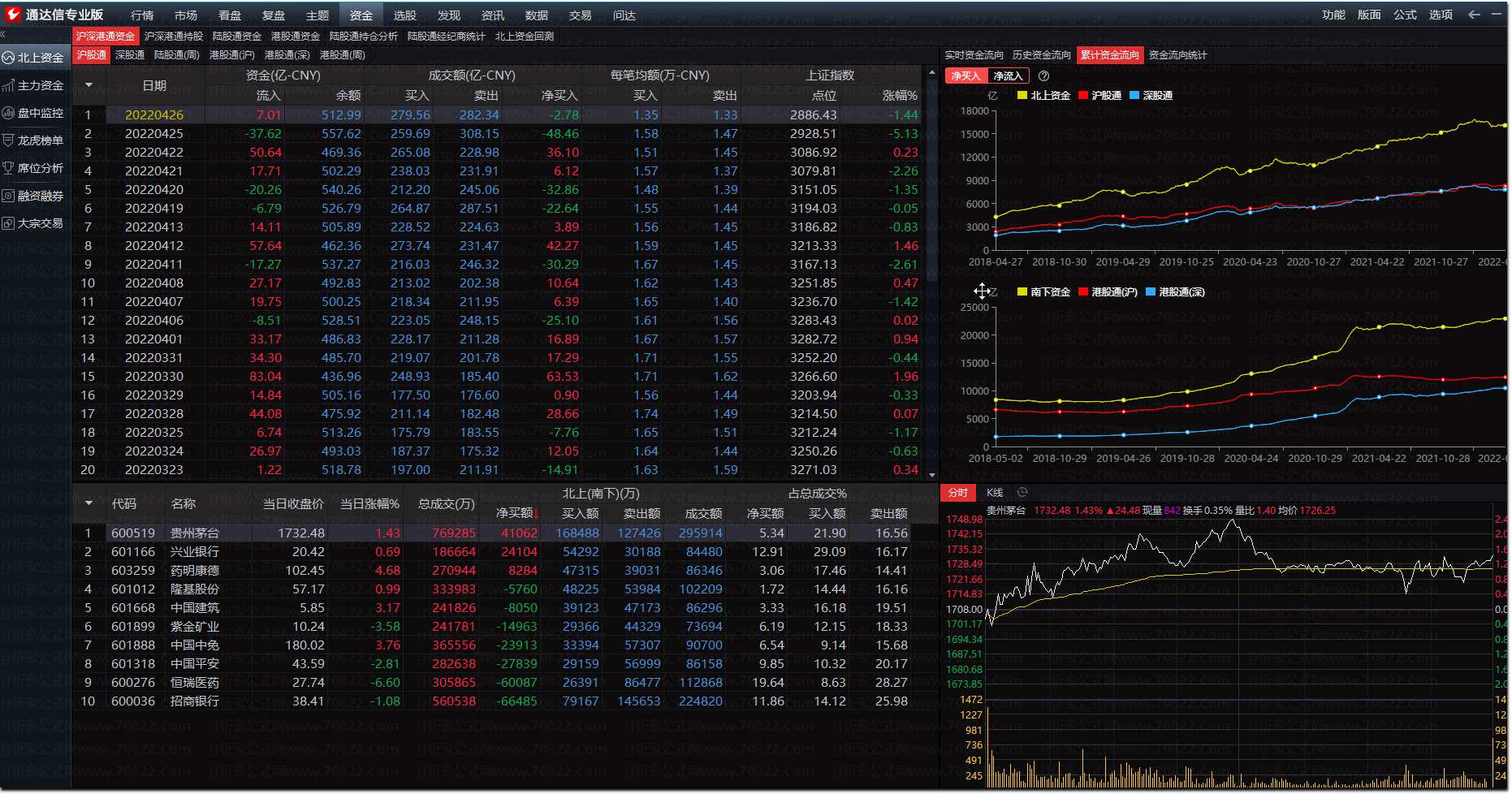Click the 功能 button in the title bar
The image size is (1512, 794).
[x=1333, y=15]
